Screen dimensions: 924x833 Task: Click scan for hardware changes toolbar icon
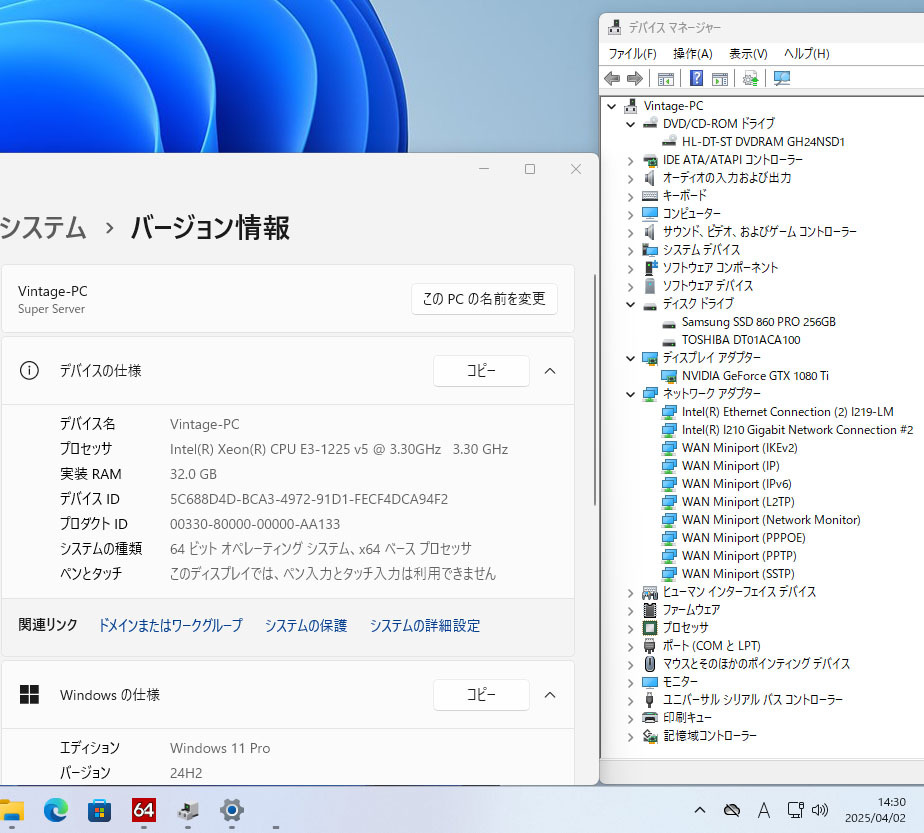pos(782,78)
